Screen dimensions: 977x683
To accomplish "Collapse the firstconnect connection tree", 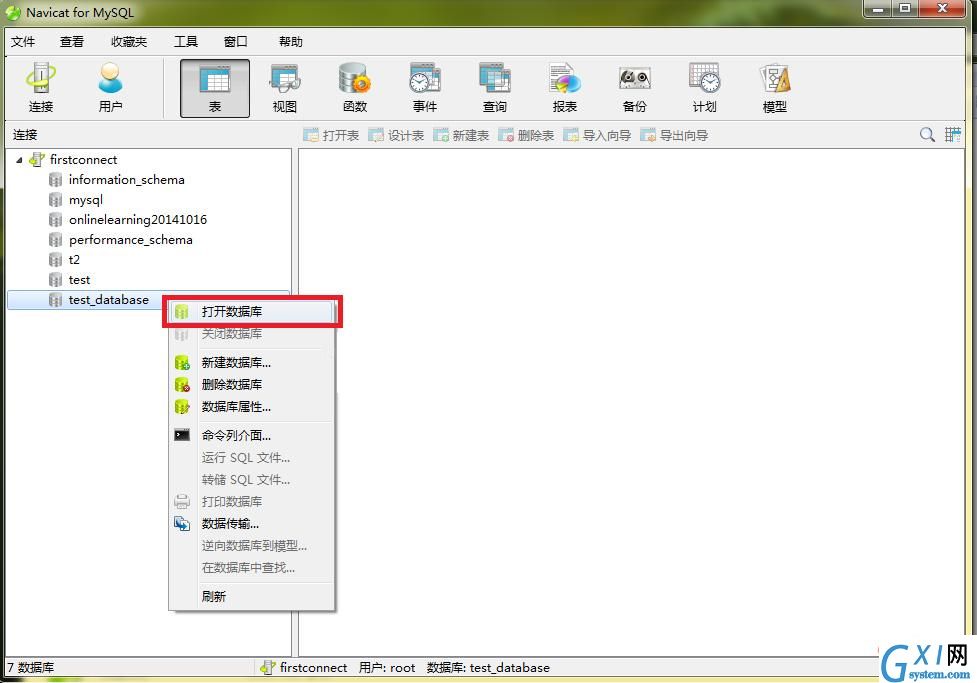I will (19, 160).
